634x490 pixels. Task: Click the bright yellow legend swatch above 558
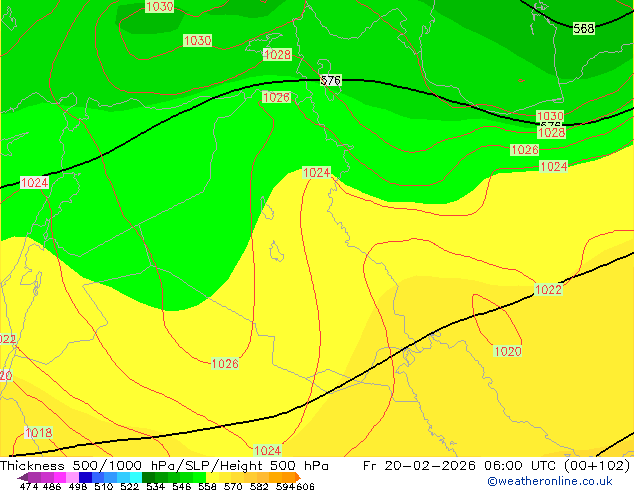coord(212,477)
